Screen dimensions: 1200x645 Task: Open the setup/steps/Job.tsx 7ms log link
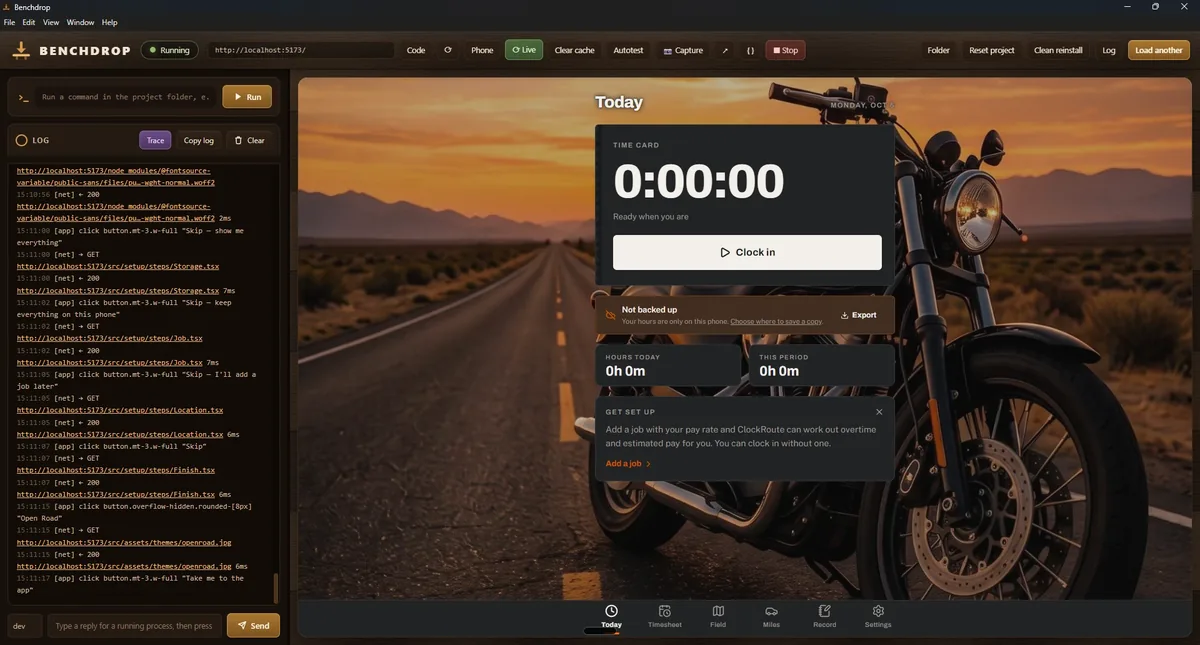click(110, 362)
